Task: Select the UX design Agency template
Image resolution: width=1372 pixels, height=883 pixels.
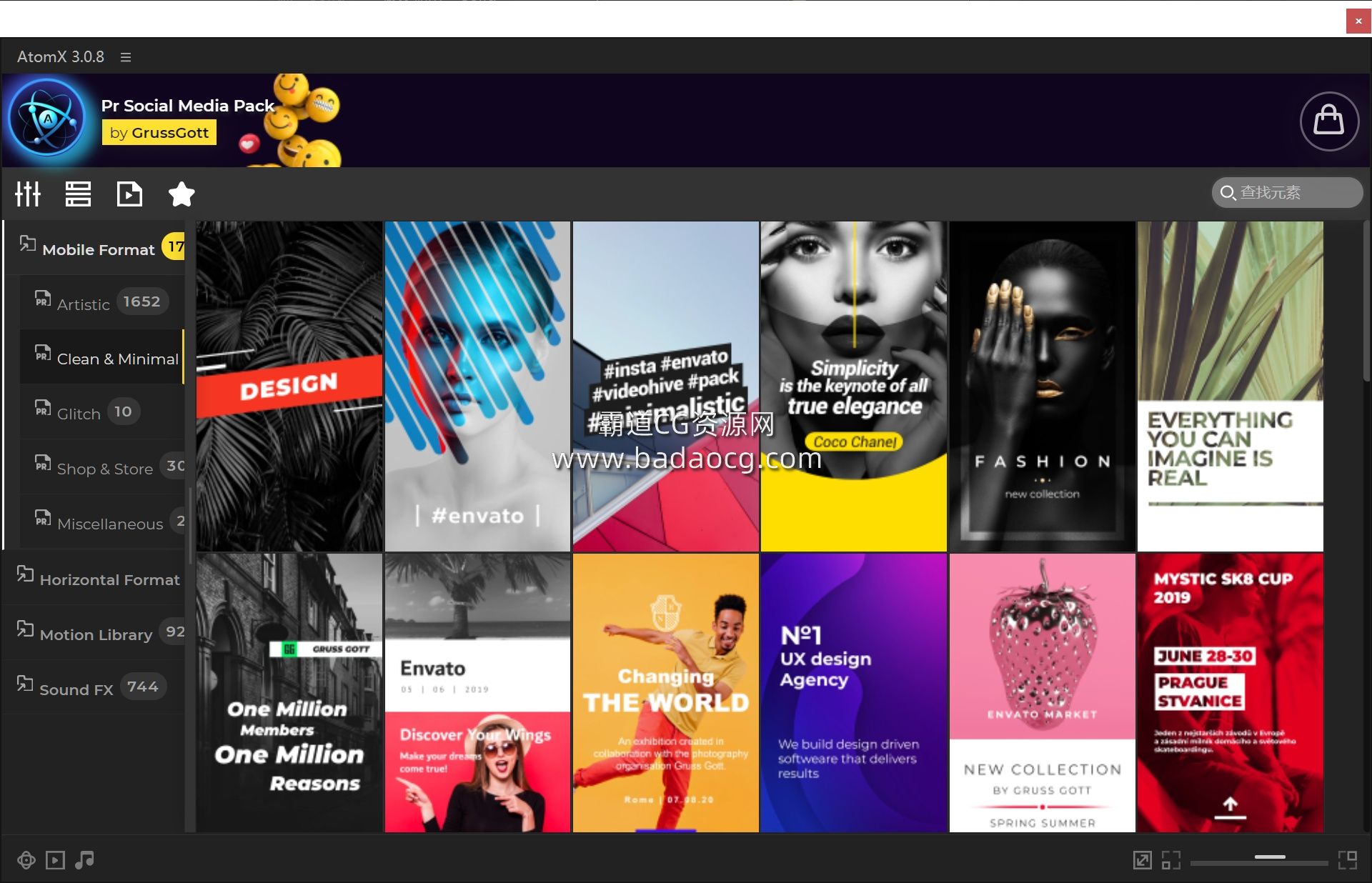Action: (854, 693)
